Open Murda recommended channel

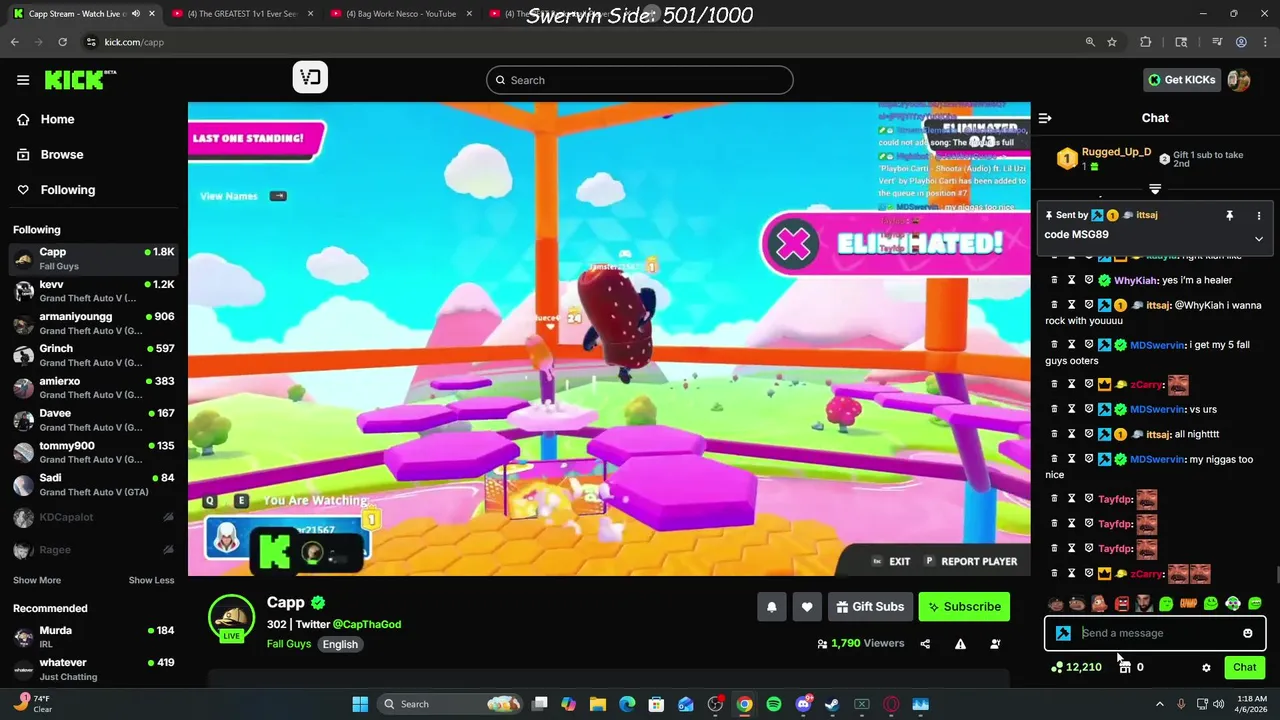(x=93, y=637)
